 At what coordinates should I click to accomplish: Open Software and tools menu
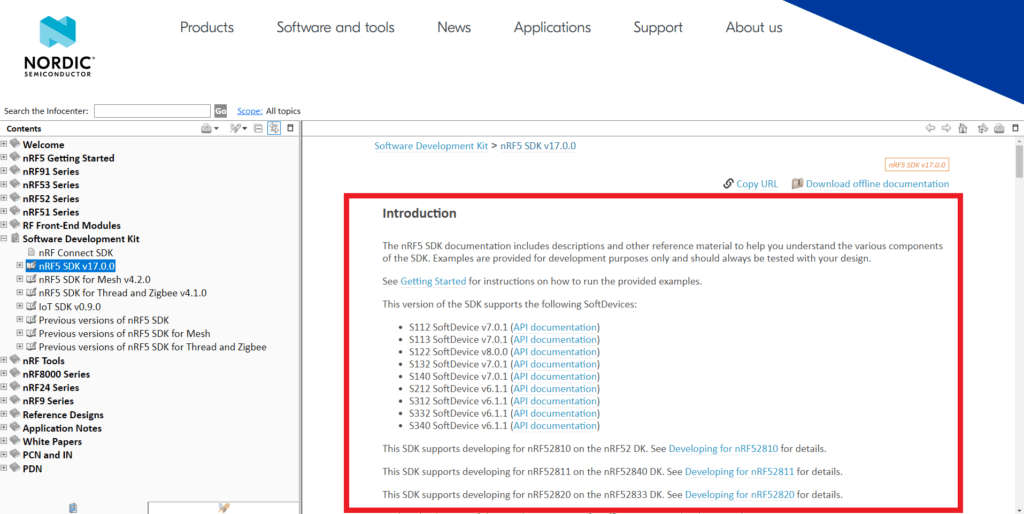pyautogui.click(x=336, y=27)
